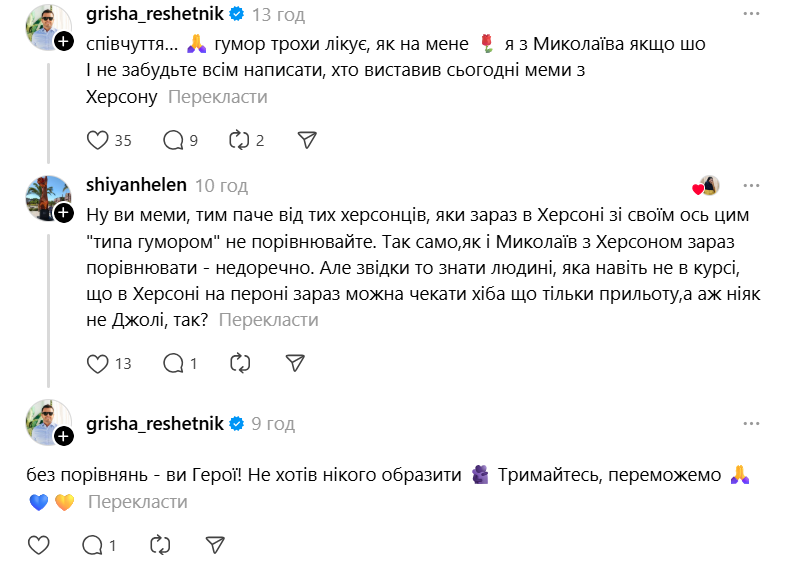
Task: Share shiyanhelen's comment via paper plane
Action: (294, 363)
